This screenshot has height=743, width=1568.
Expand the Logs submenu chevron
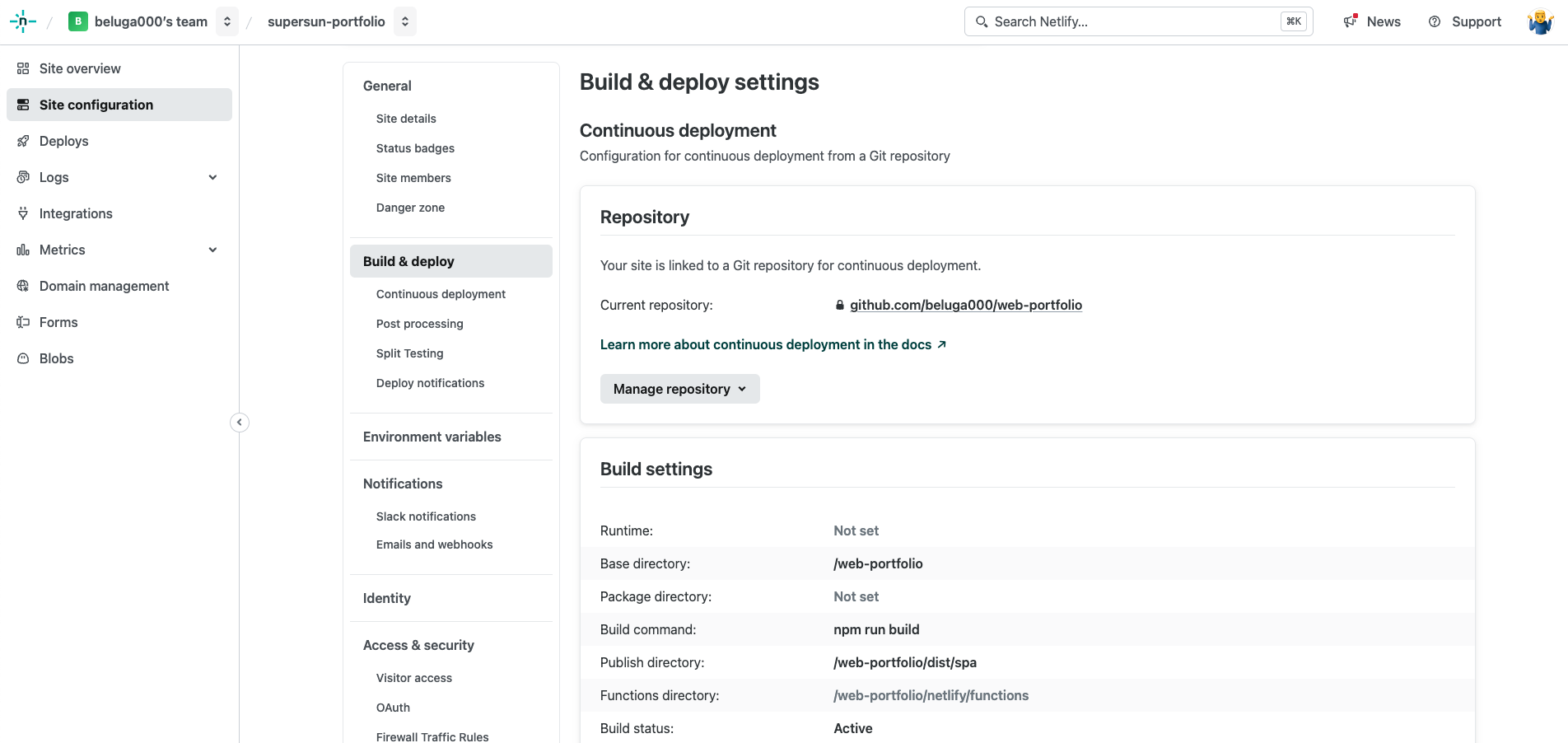pos(213,177)
